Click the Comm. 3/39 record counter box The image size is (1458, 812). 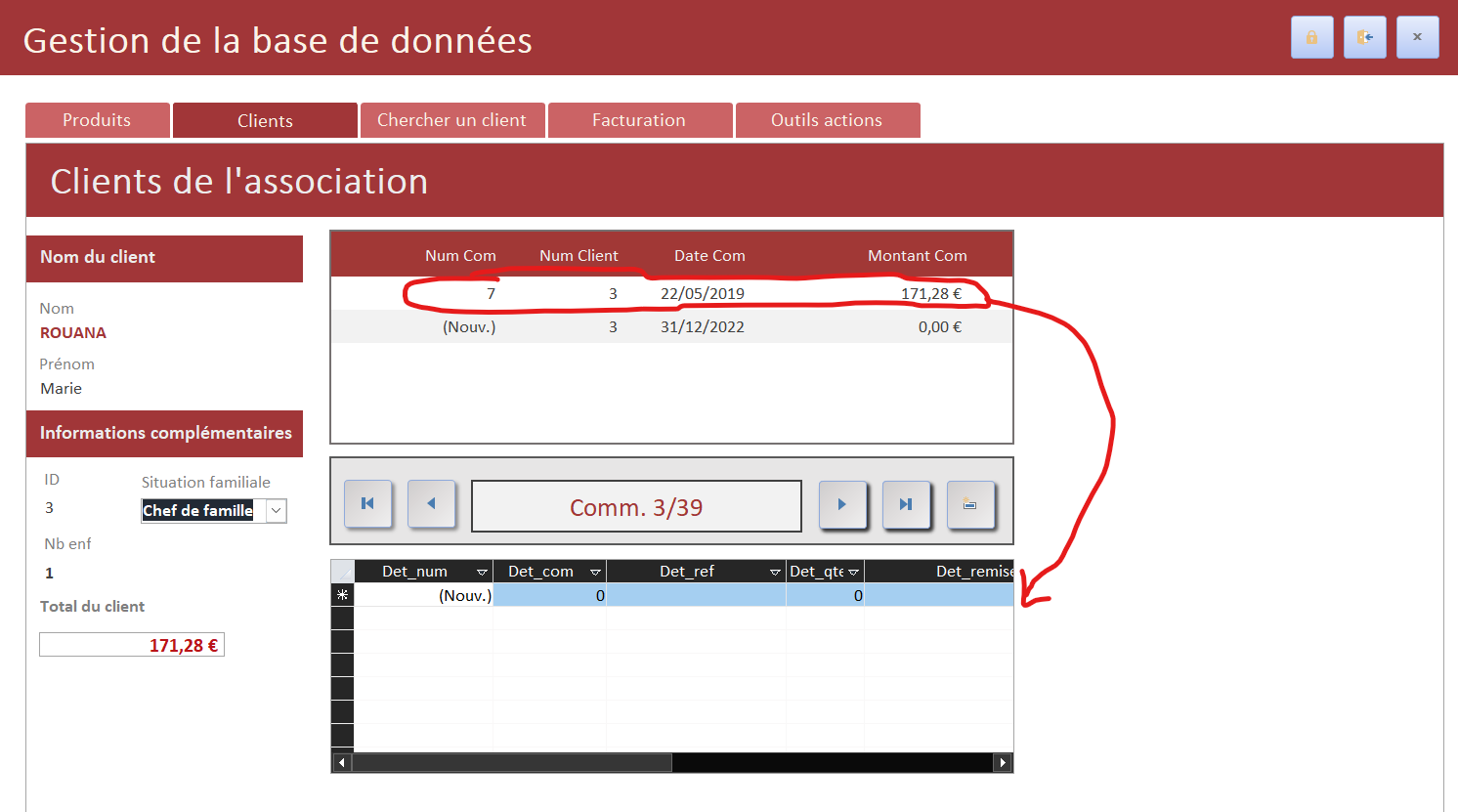click(636, 506)
